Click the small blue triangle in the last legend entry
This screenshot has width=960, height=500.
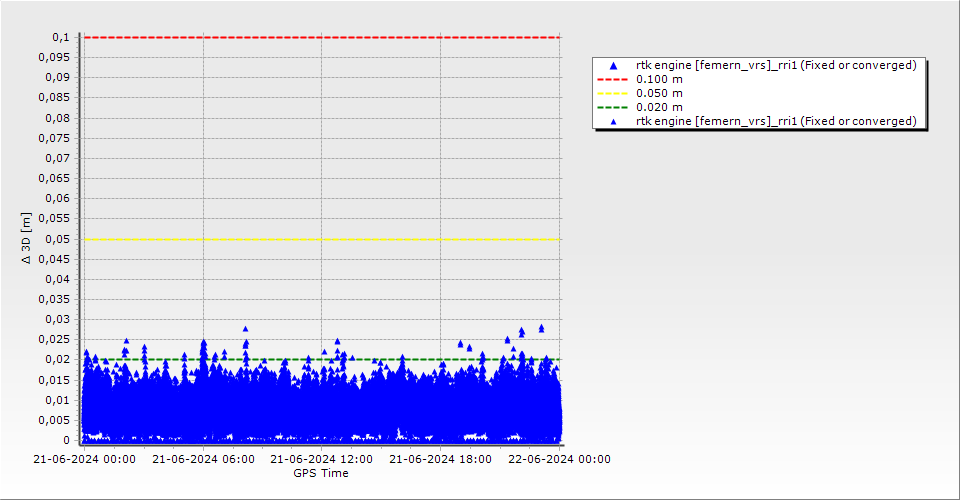click(x=614, y=121)
